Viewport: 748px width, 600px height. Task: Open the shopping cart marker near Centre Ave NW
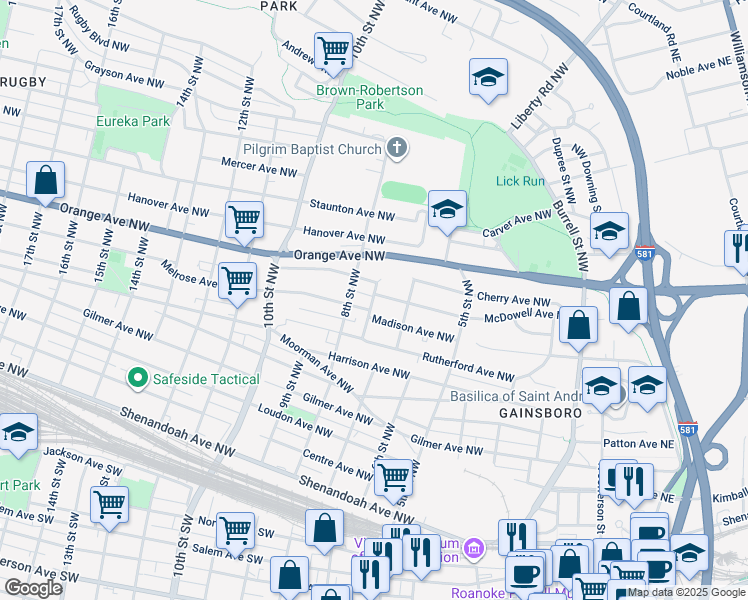click(394, 477)
